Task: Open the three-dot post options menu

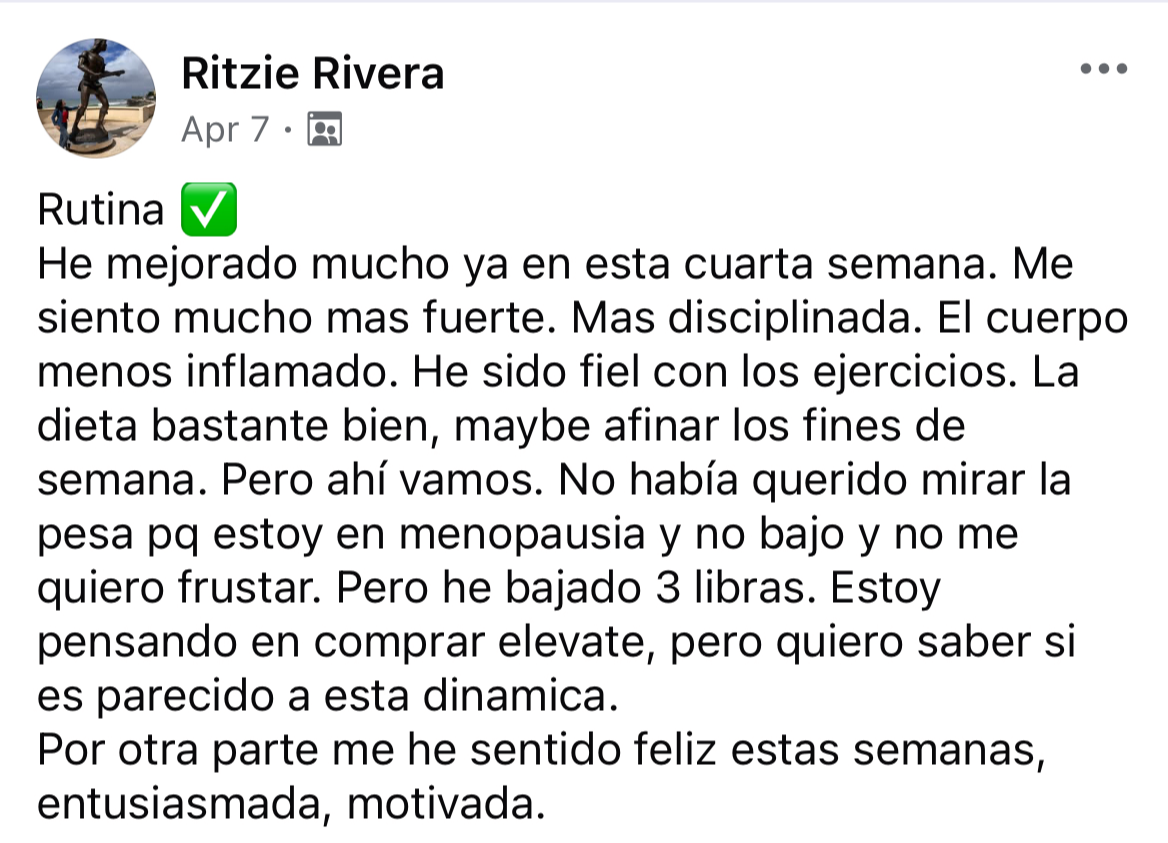Action: [1104, 69]
